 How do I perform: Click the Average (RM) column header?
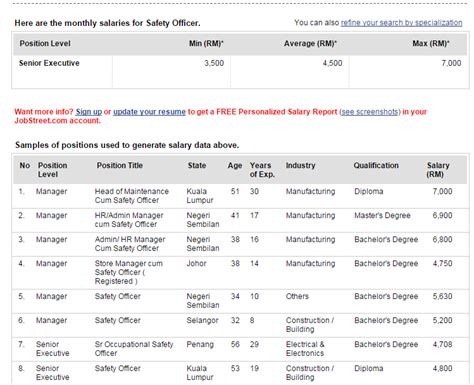[x=310, y=44]
